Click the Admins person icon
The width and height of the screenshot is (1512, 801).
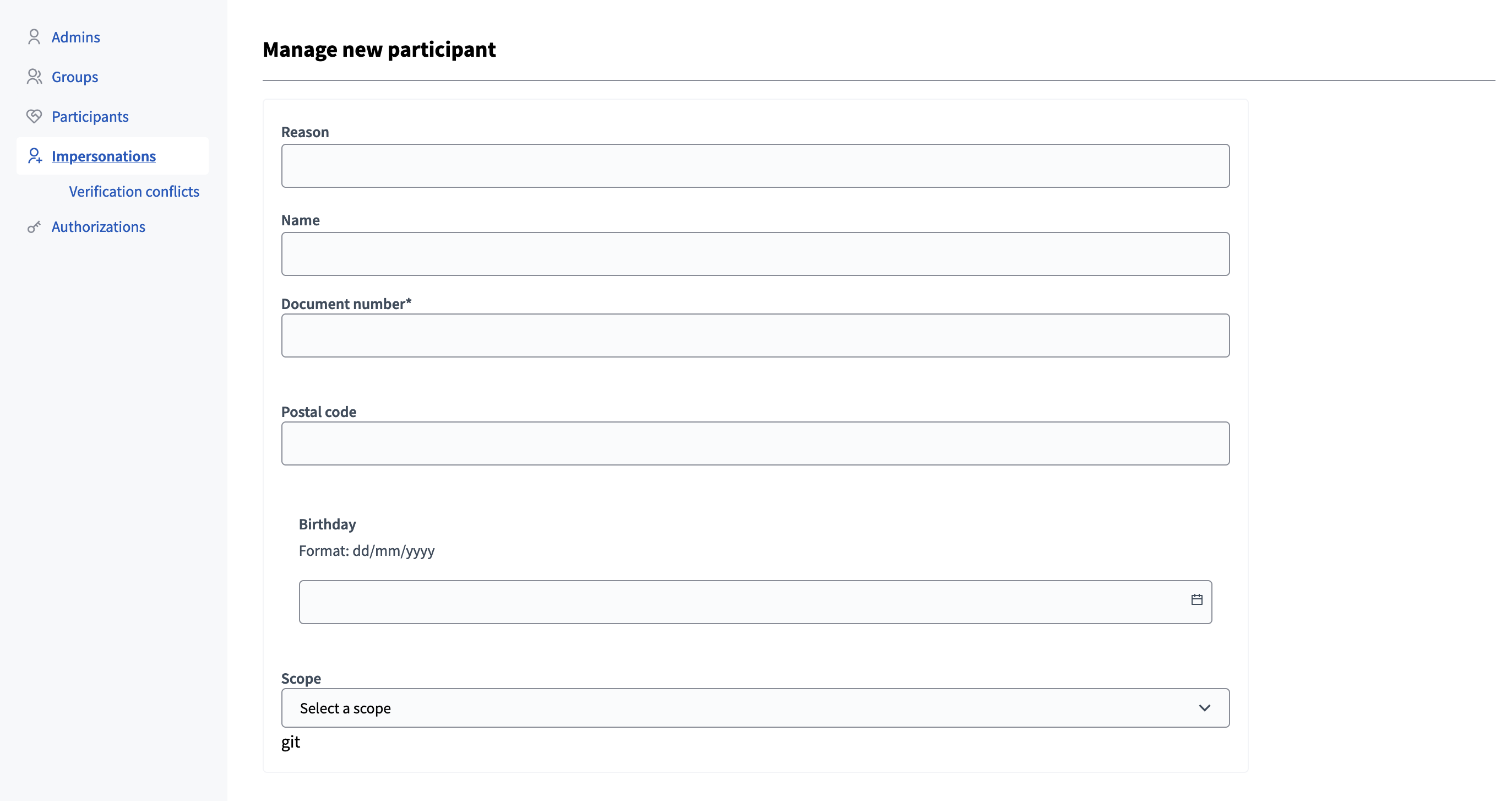click(34, 36)
